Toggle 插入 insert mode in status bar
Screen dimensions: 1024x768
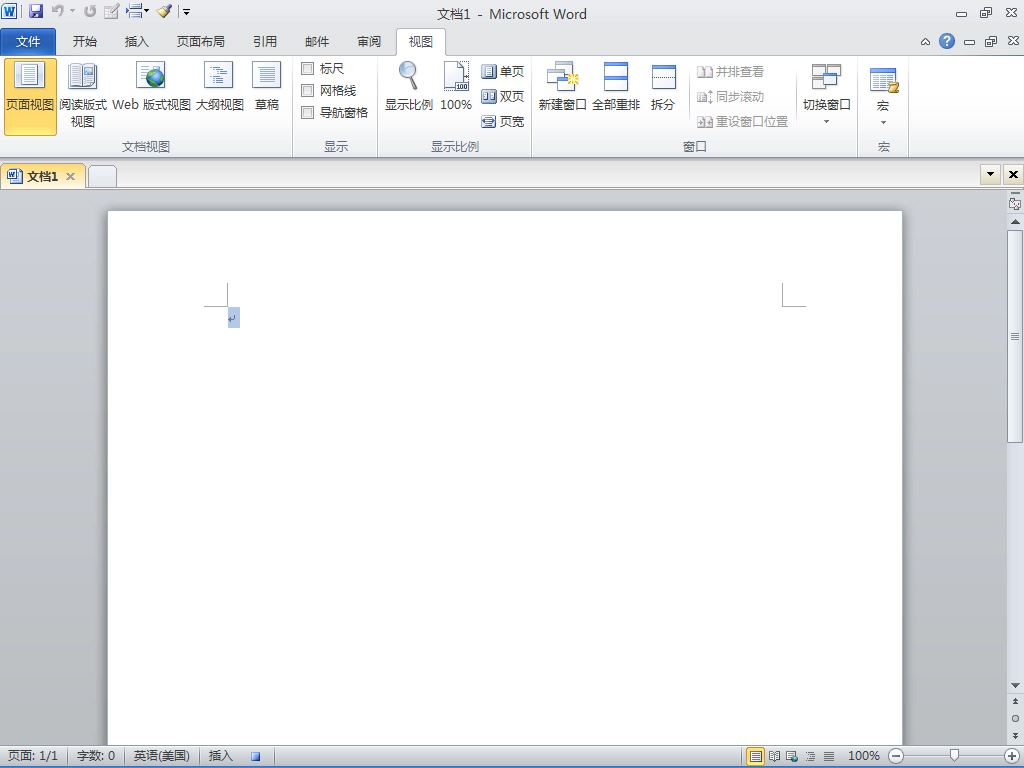point(220,756)
